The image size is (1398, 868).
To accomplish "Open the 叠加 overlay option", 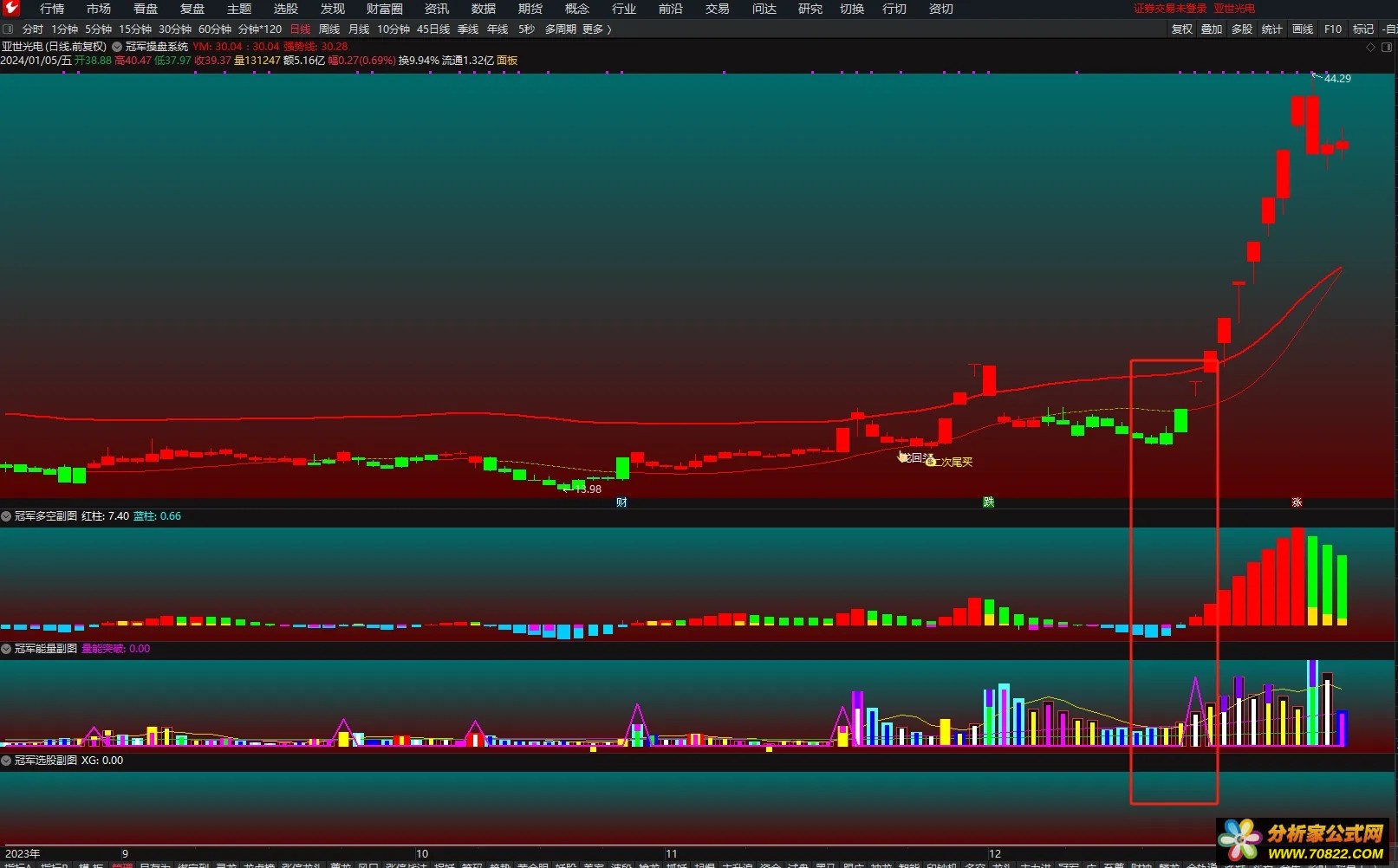I will 1212,29.
